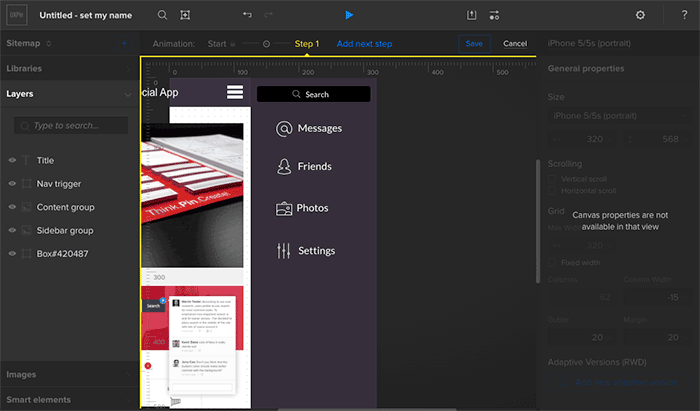Click the canvas width value 320

tap(583, 139)
